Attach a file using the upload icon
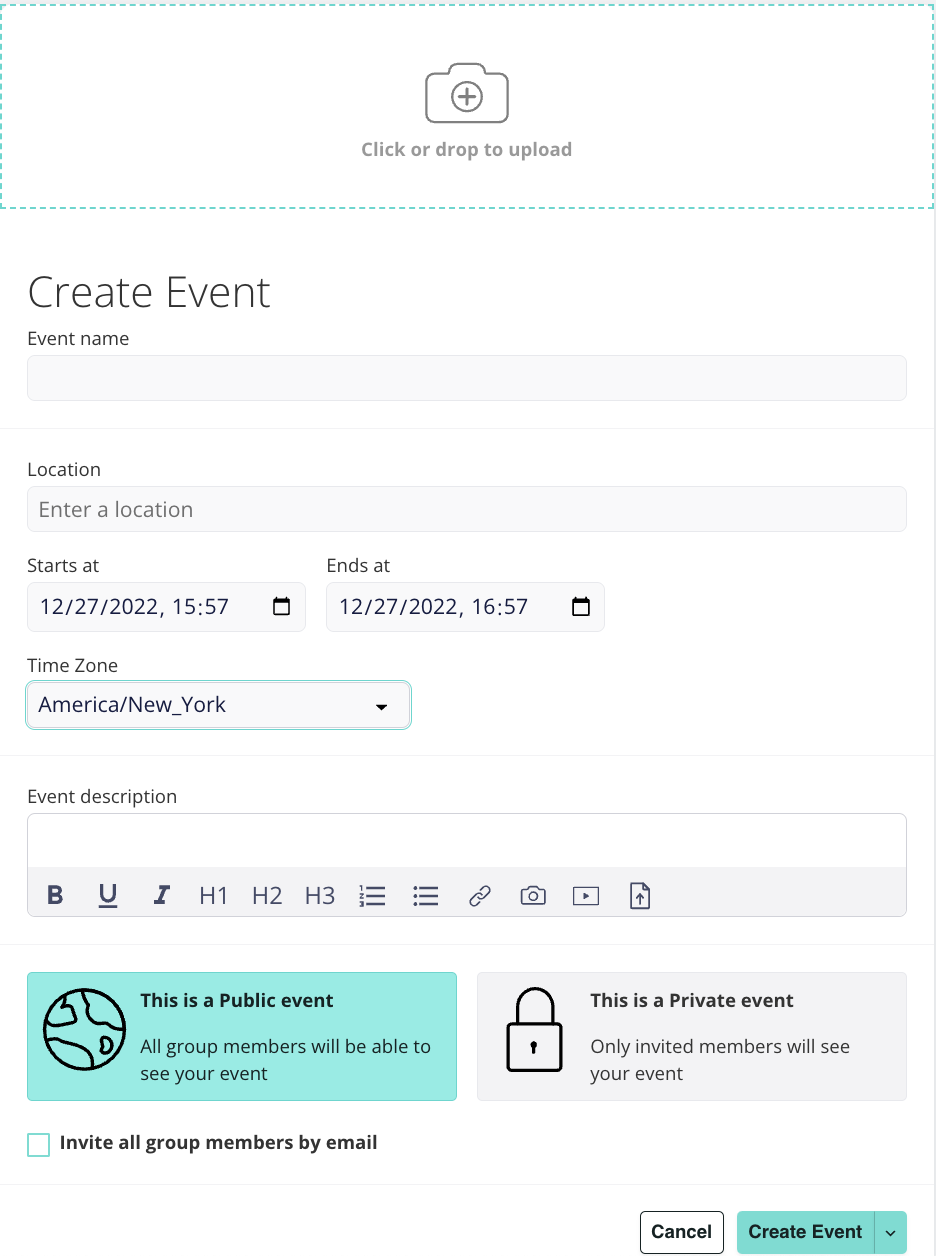Viewport: 936px width, 1256px height. 640,895
